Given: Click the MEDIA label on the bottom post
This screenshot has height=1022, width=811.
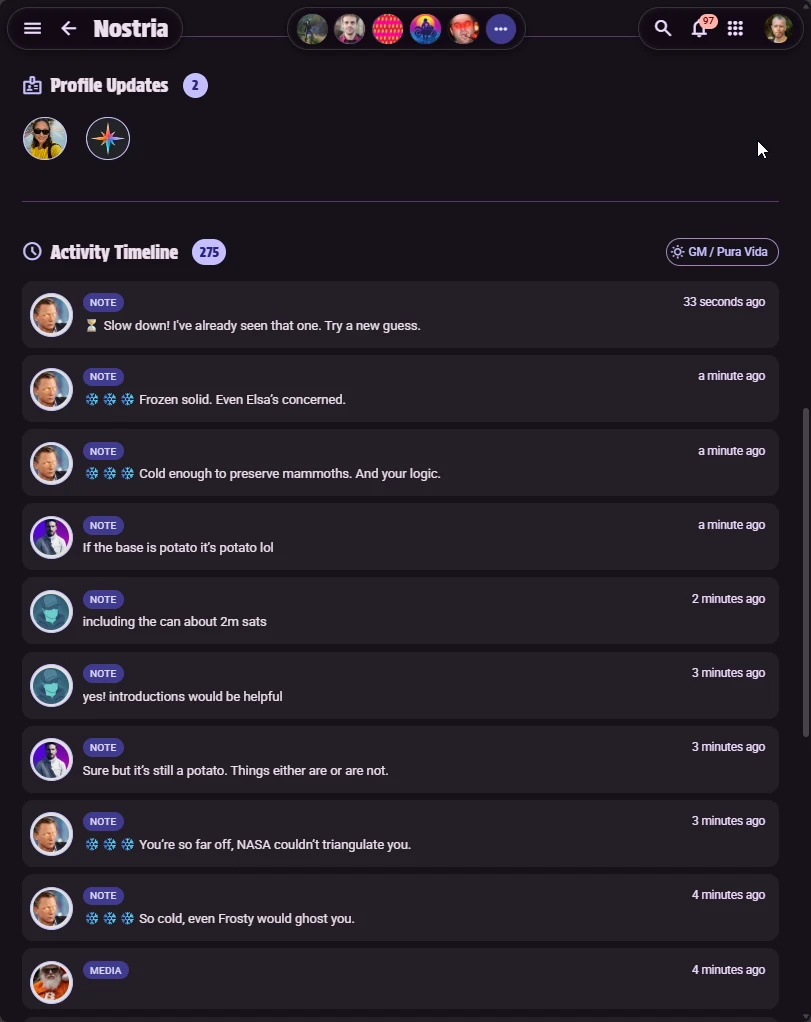Looking at the screenshot, I should point(106,969).
